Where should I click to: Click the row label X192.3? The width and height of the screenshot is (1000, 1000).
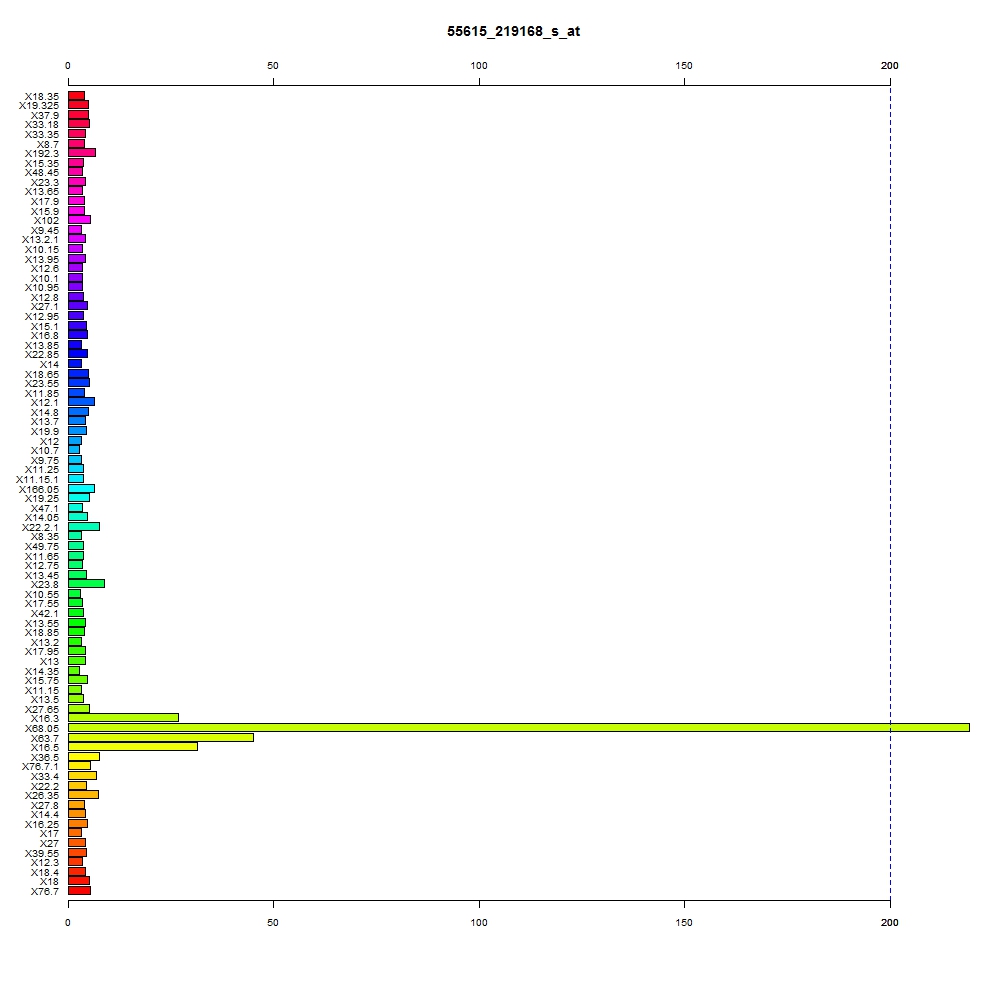[x=42, y=154]
